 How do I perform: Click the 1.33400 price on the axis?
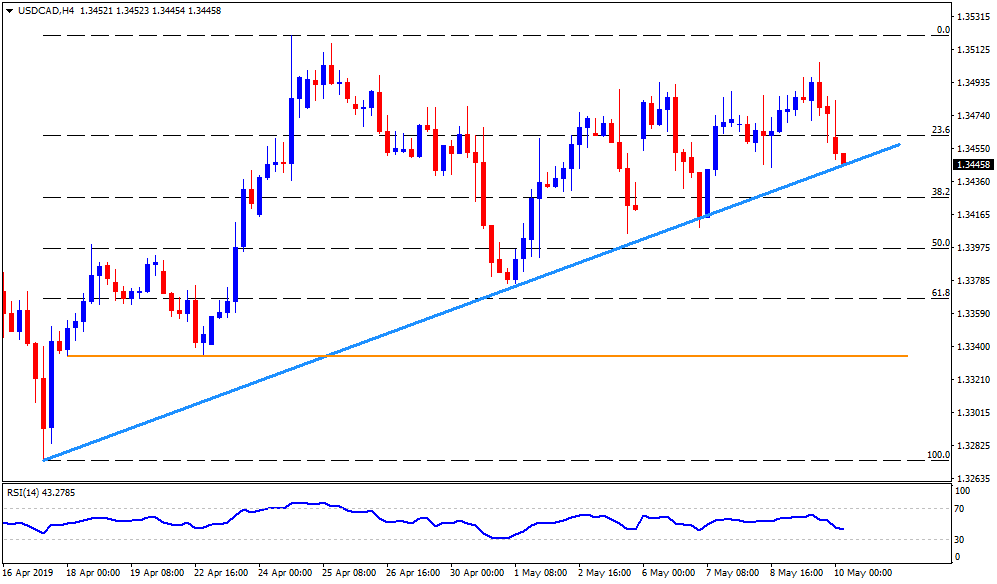point(972,347)
